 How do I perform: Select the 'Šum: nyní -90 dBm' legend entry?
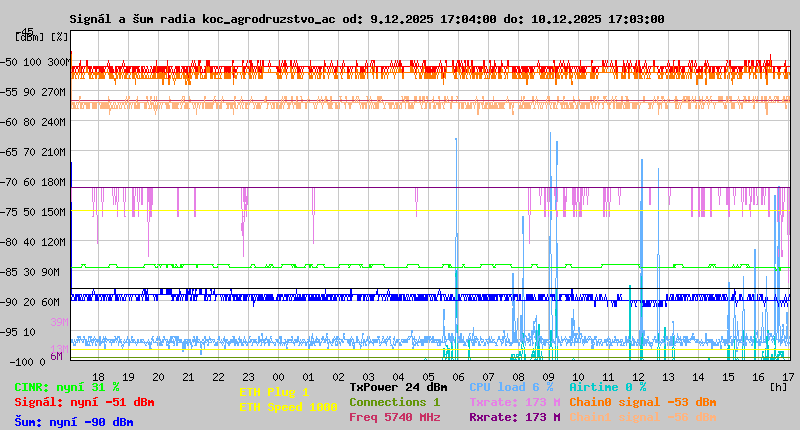[x=74, y=422]
